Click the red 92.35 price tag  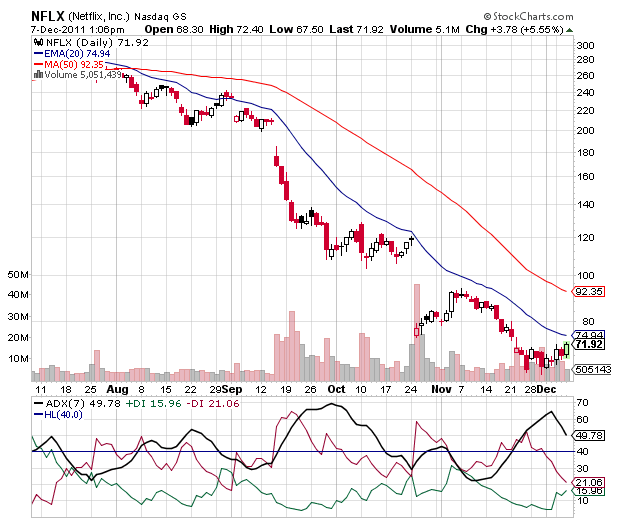pos(588,292)
